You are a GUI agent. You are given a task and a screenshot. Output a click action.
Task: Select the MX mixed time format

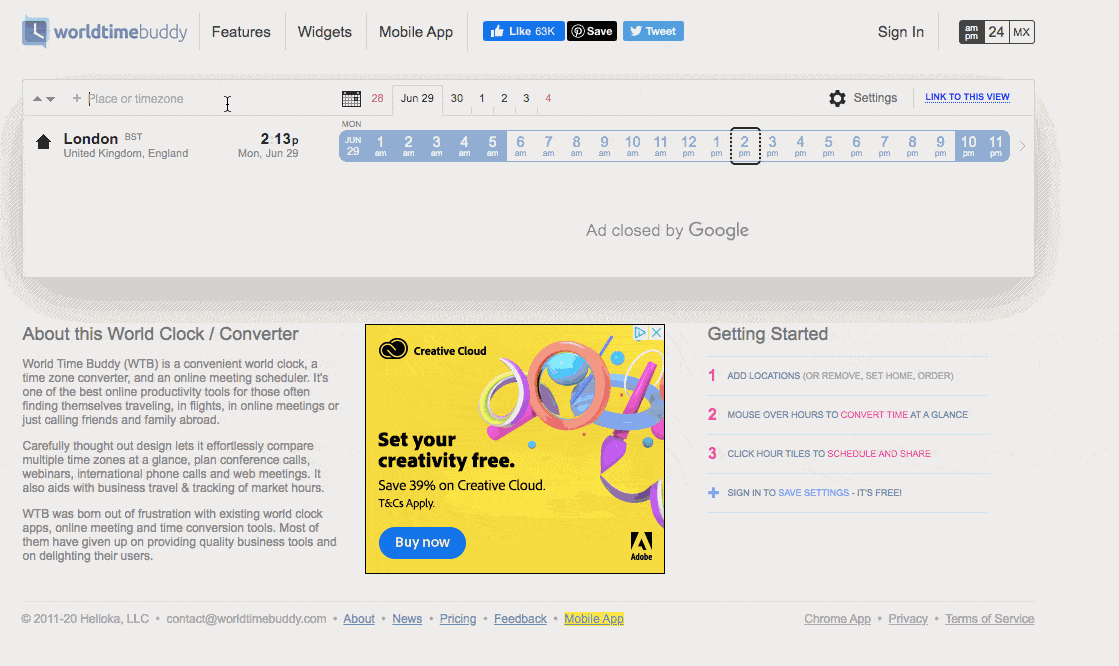[x=1021, y=32]
